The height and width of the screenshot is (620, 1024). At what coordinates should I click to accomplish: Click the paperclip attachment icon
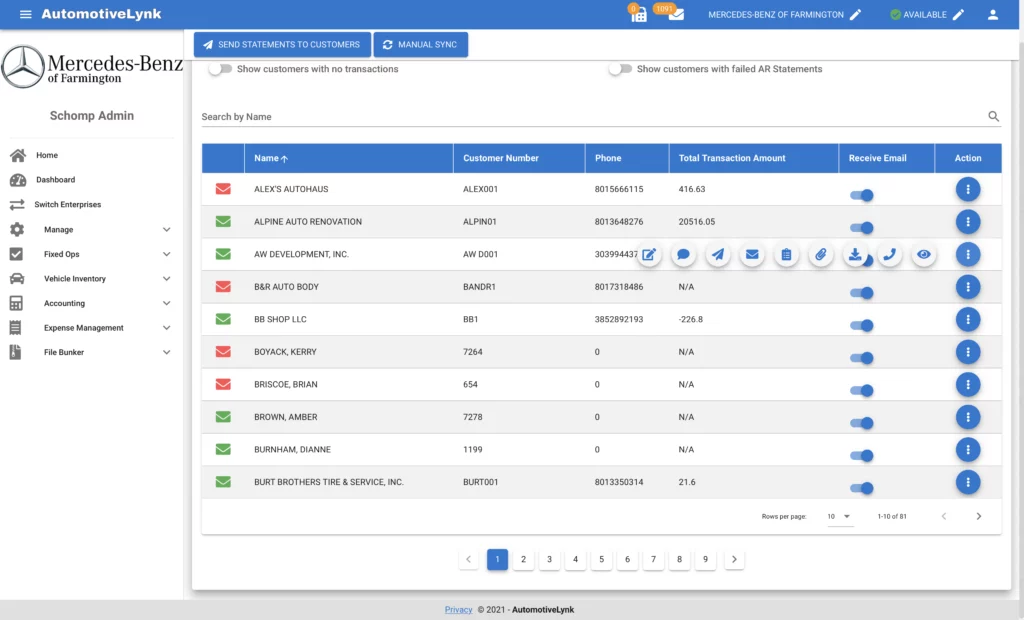(821, 255)
